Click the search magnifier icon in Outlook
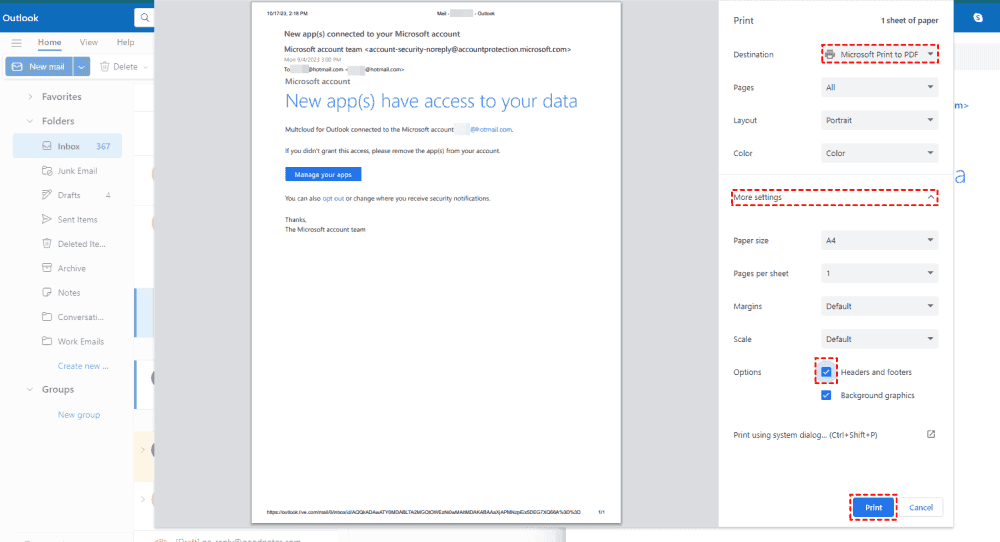The image size is (1000, 542). click(x=145, y=18)
